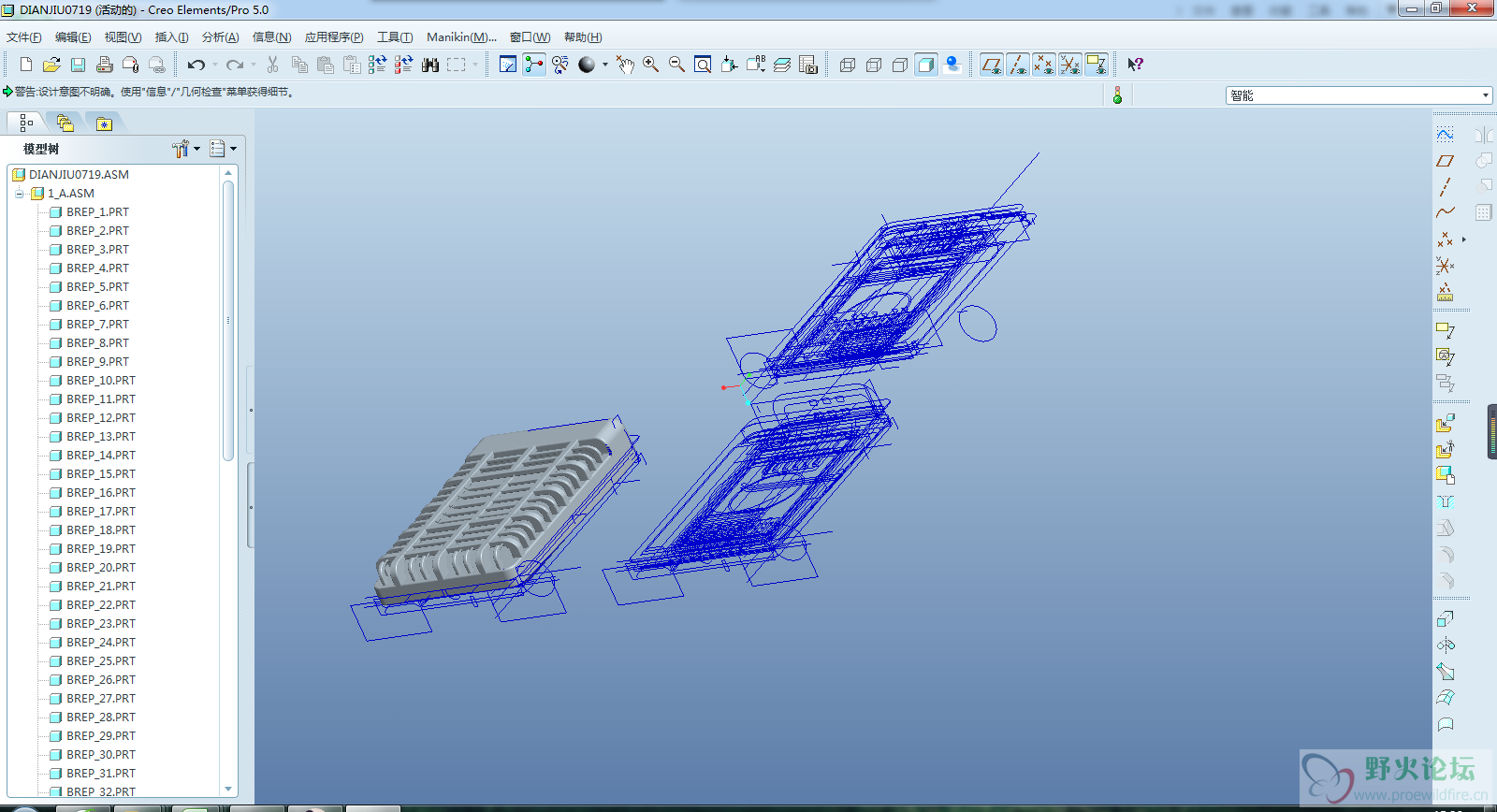This screenshot has height=812, width=1497.
Task: Open the 编辑(E) menu
Action: [73, 37]
